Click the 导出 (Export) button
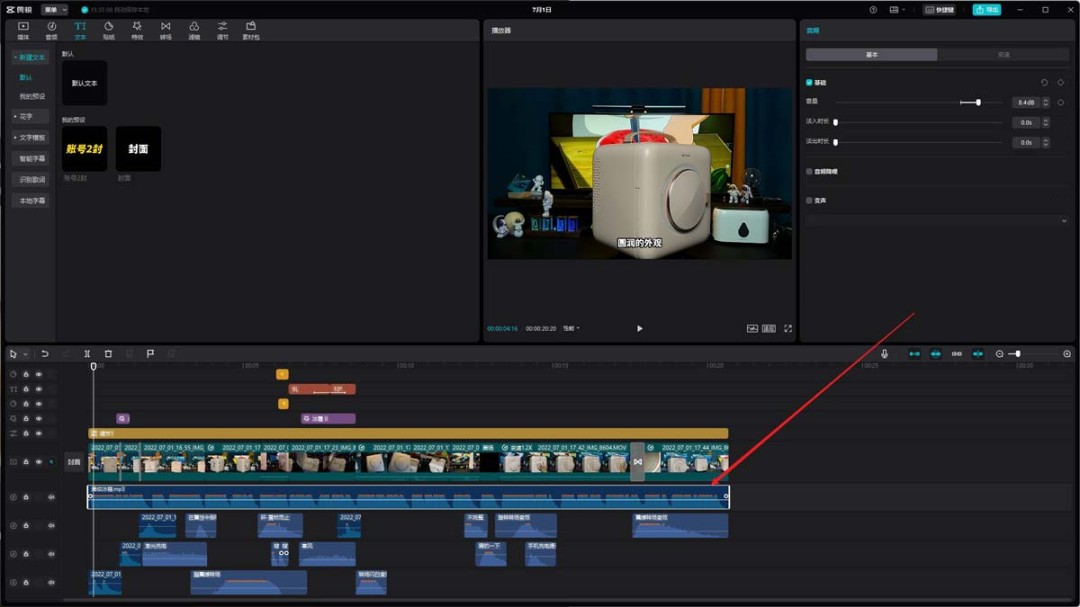The height and width of the screenshot is (607, 1080). (986, 9)
